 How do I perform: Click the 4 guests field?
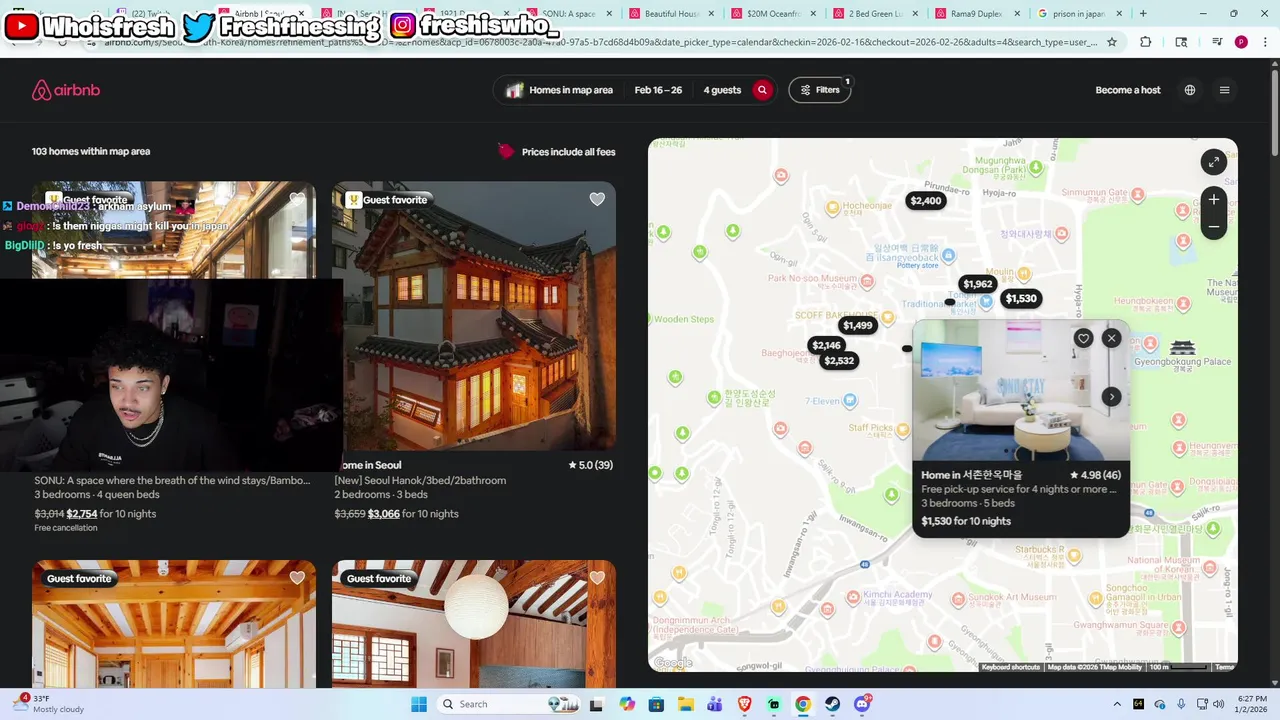722,90
